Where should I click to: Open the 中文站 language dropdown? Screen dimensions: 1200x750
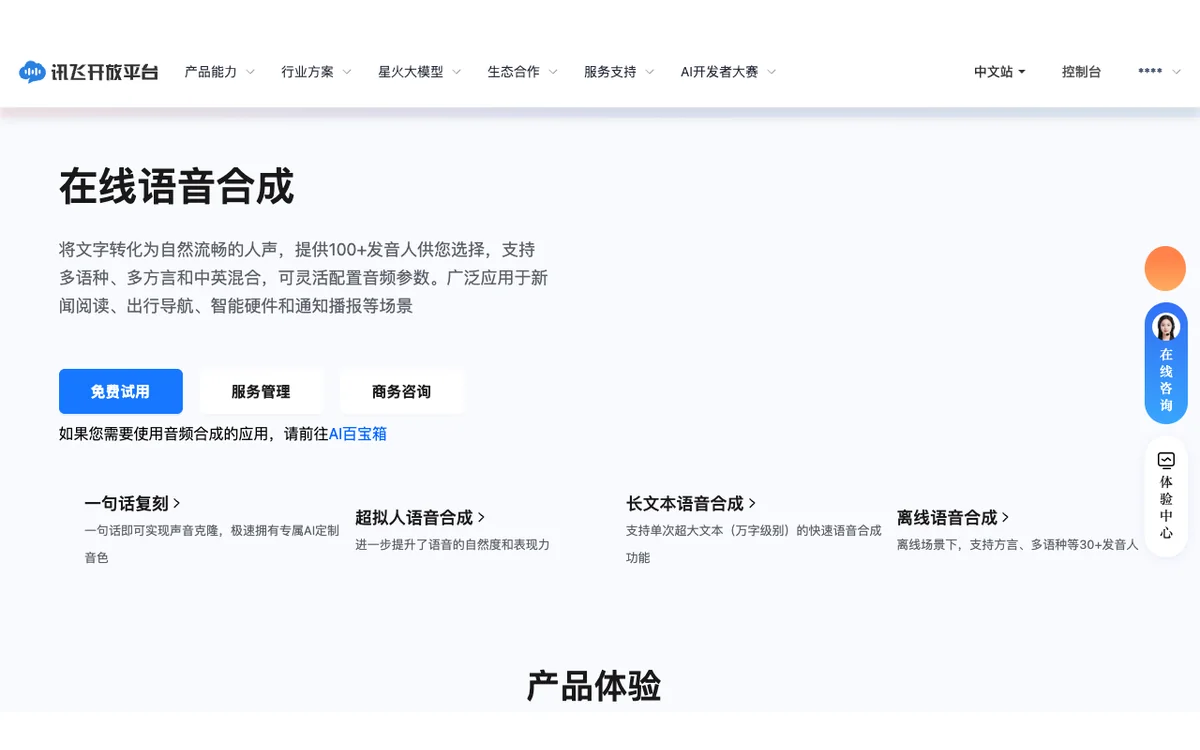point(1000,72)
